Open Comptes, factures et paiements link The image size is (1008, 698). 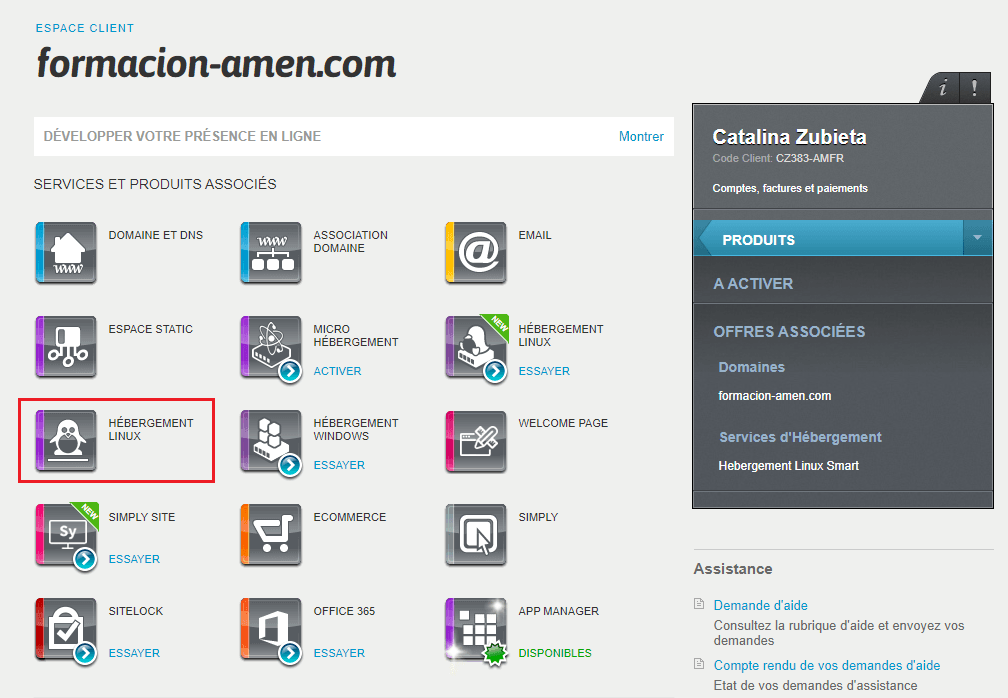point(789,188)
